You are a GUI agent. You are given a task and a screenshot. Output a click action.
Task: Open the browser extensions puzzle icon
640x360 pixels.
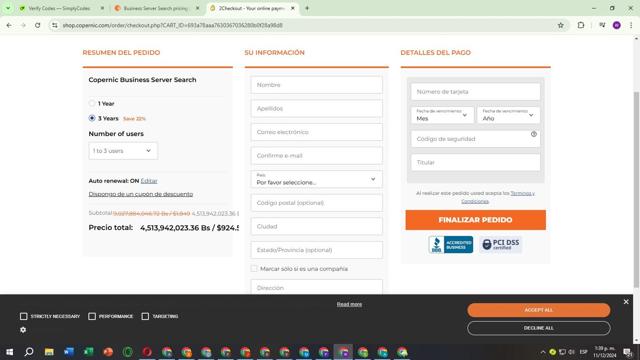[581, 25]
